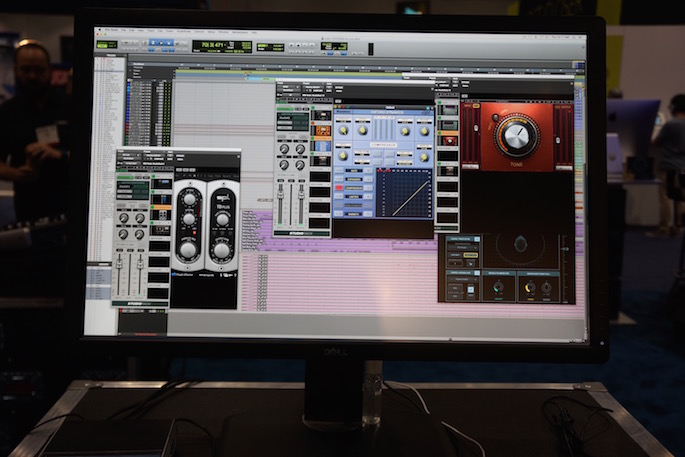Click left fader in StudioRack beside Oxford Dynamics
This screenshot has height=457, width=685.
click(x=280, y=193)
